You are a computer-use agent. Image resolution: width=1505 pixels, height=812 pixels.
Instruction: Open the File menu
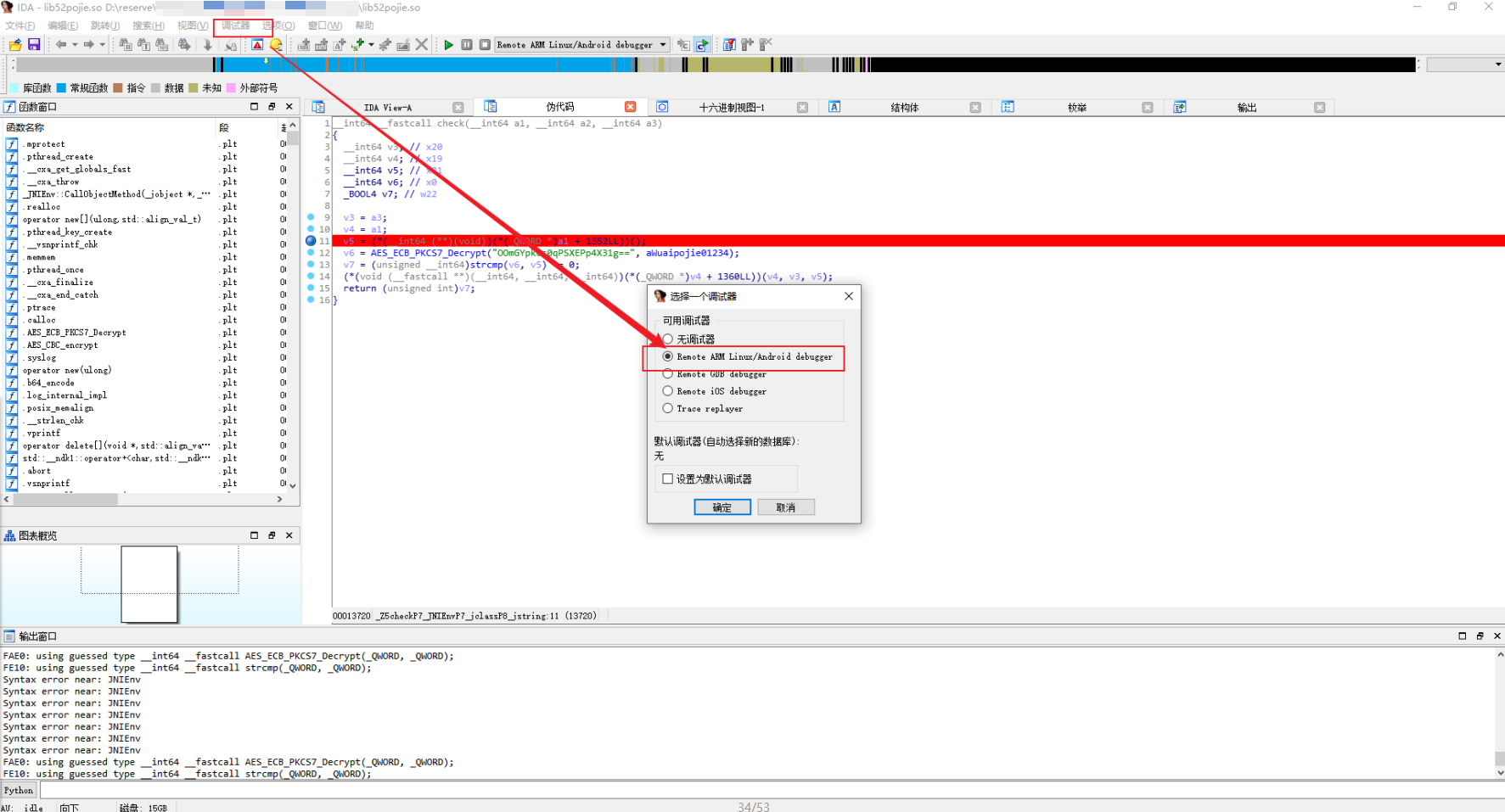point(20,25)
